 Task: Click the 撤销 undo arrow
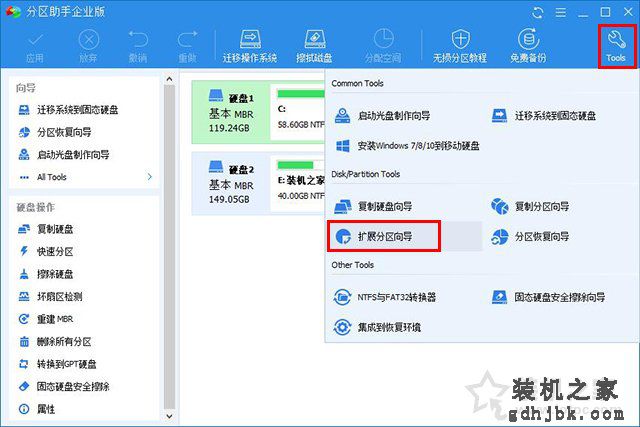(138, 47)
